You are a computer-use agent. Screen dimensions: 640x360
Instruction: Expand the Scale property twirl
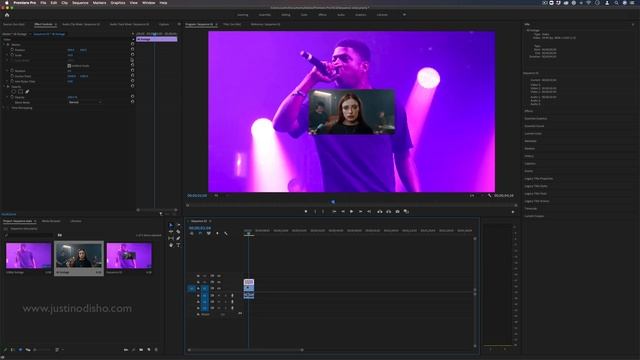click(x=7, y=55)
